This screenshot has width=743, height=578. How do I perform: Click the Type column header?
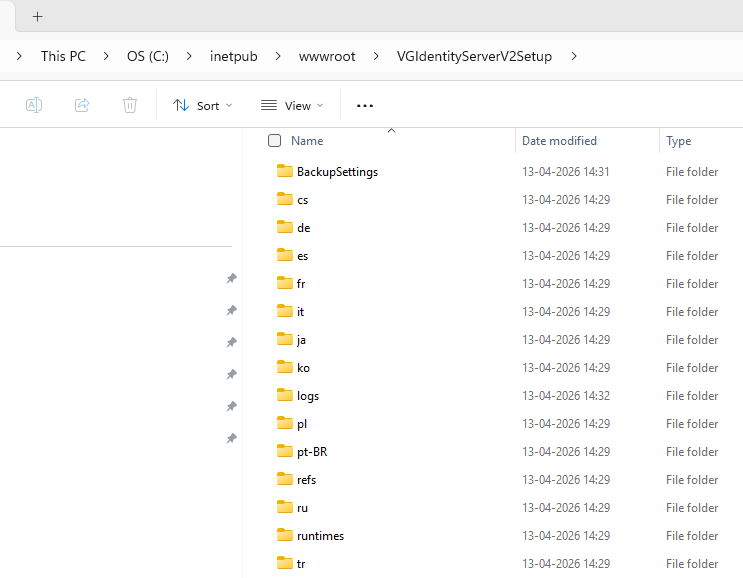click(679, 141)
